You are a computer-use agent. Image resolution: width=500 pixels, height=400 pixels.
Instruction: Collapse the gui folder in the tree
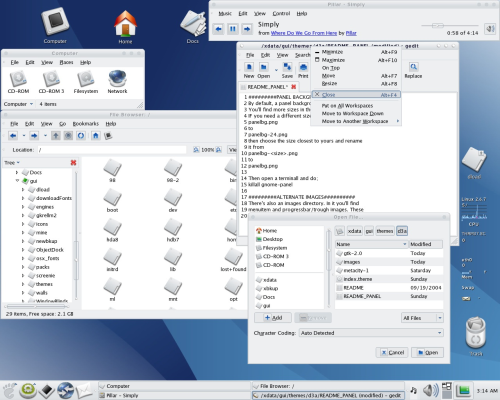(x=17, y=181)
